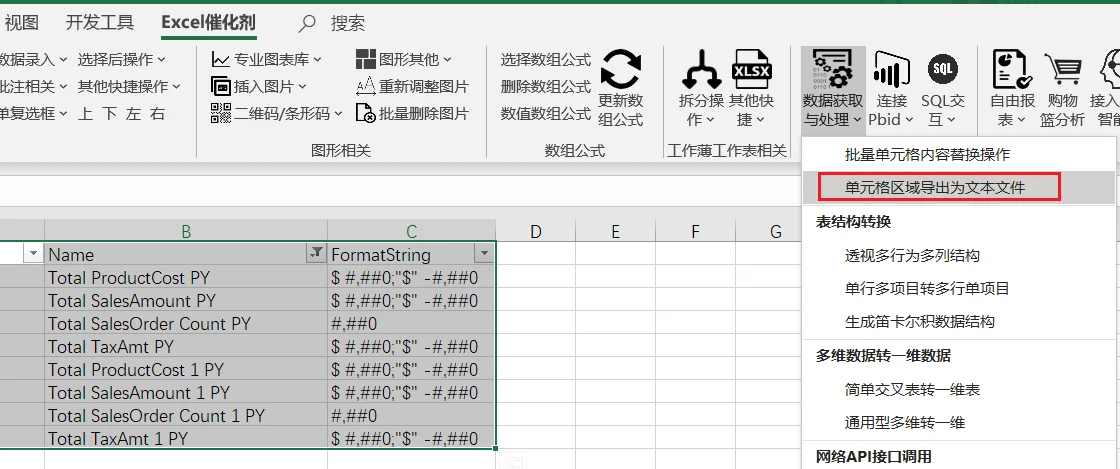This screenshot has width=1120, height=469.
Task: Click the 插入图片 insert picture icon
Action: [221, 86]
